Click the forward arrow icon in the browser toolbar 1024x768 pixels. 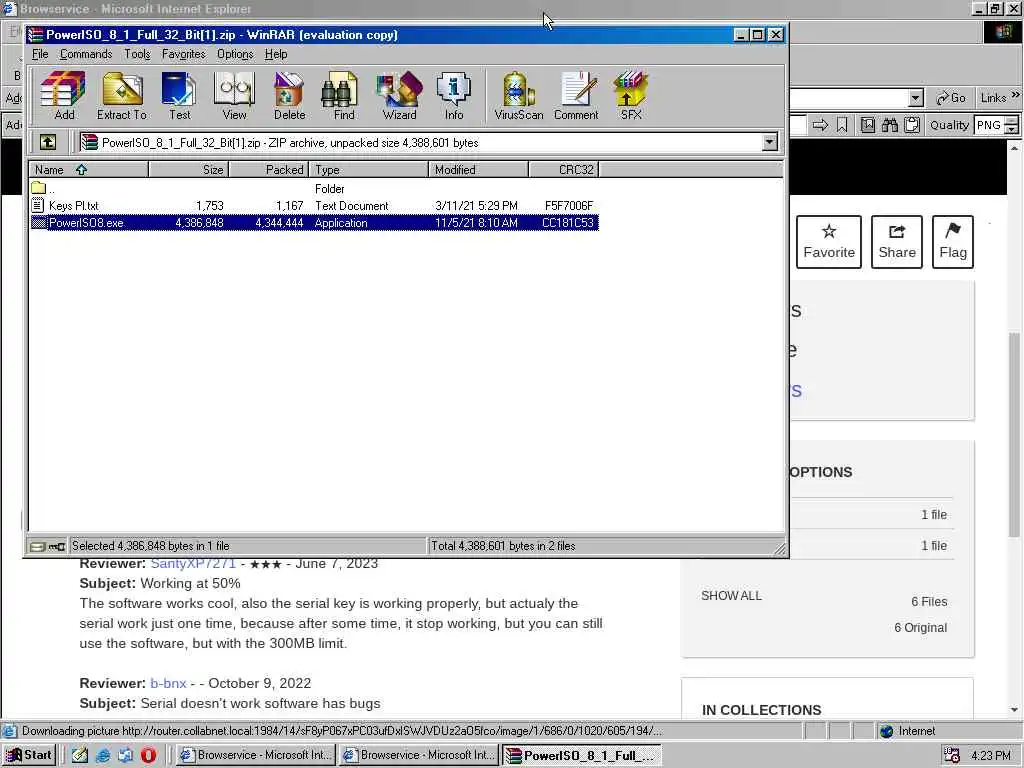[820, 125]
